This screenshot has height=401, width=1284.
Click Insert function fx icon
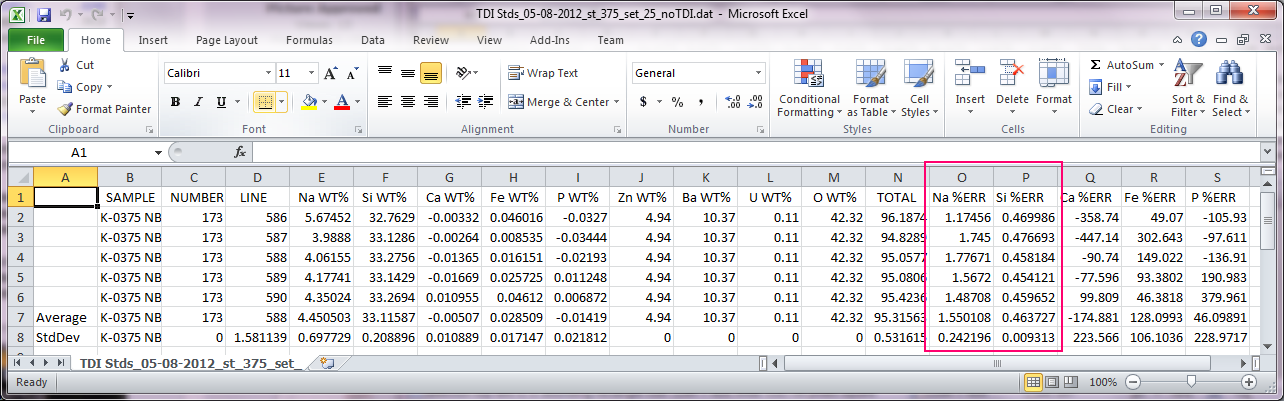(x=240, y=152)
